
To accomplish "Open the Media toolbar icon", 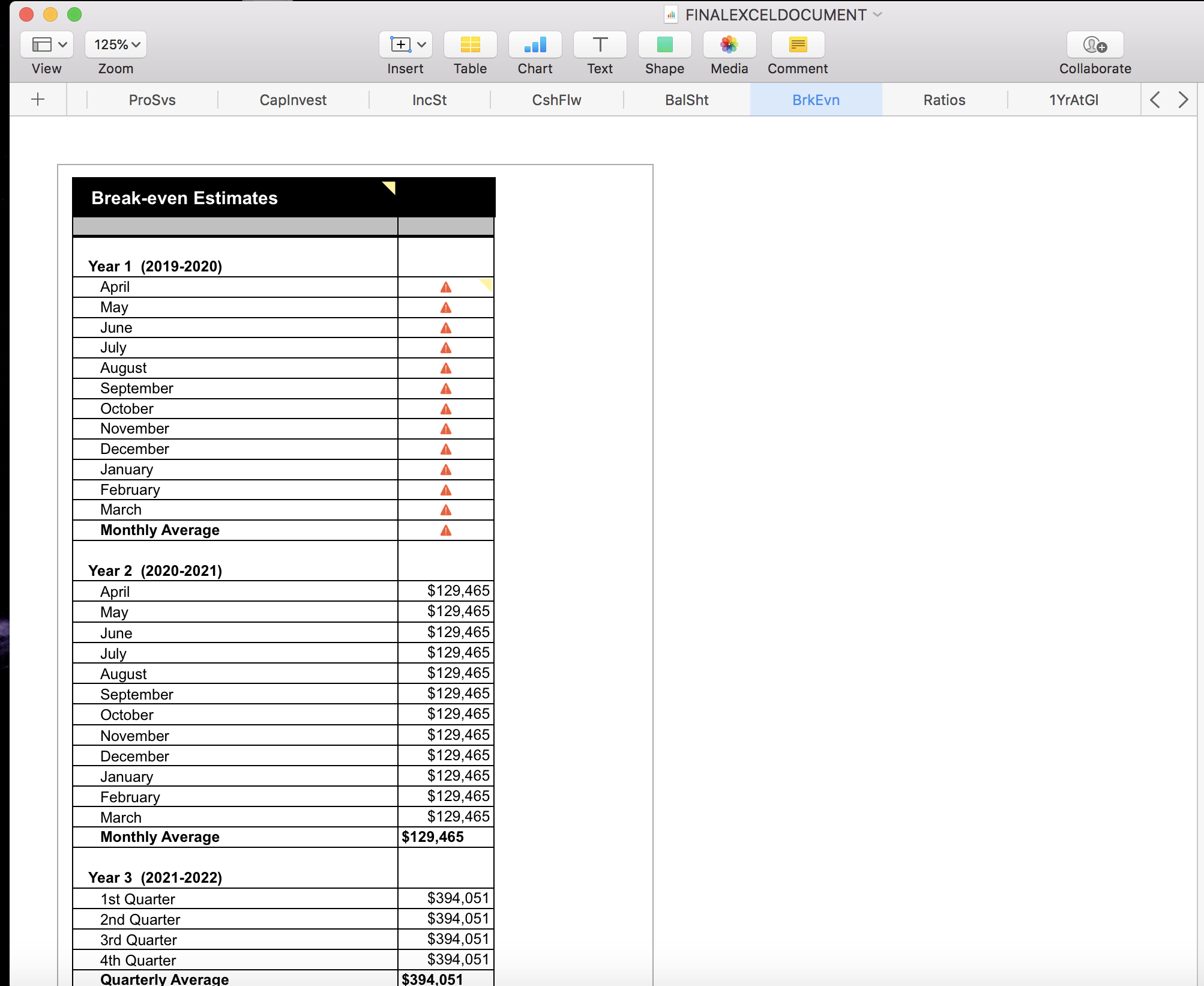I will (729, 44).
